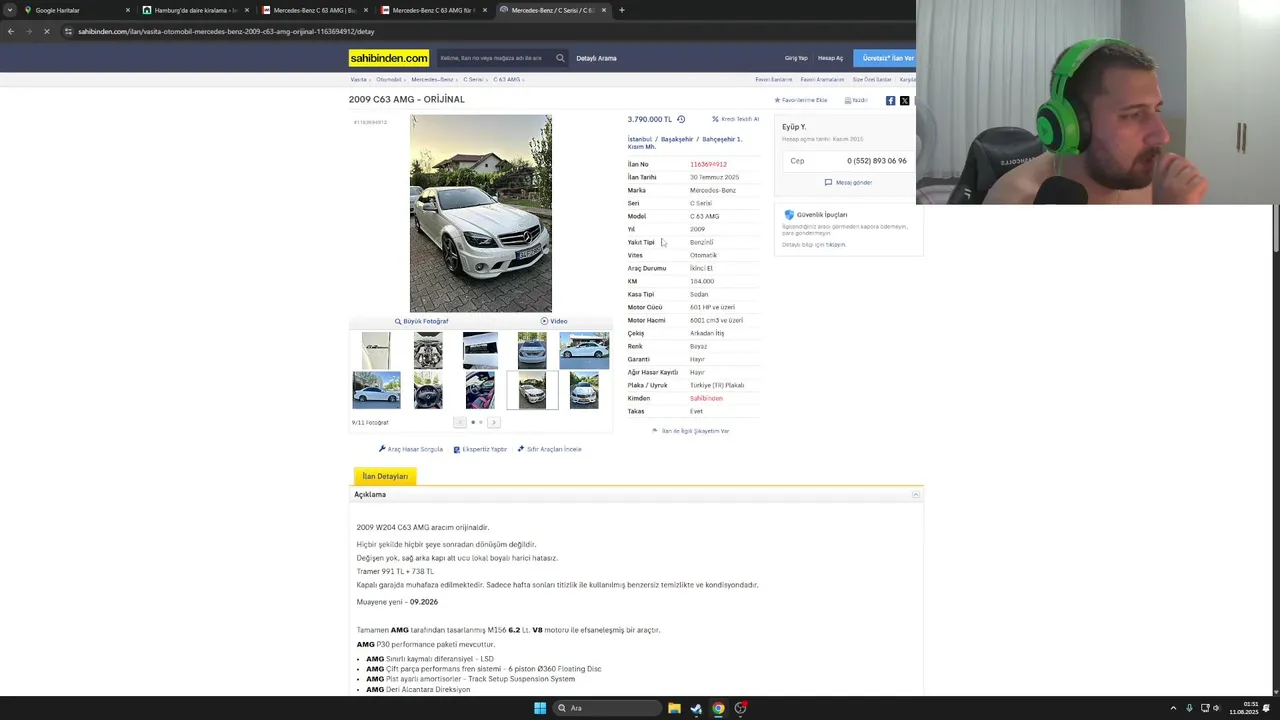The height and width of the screenshot is (720, 1280).
Task: Open taskbar clock and date
Action: pyautogui.click(x=1244, y=708)
